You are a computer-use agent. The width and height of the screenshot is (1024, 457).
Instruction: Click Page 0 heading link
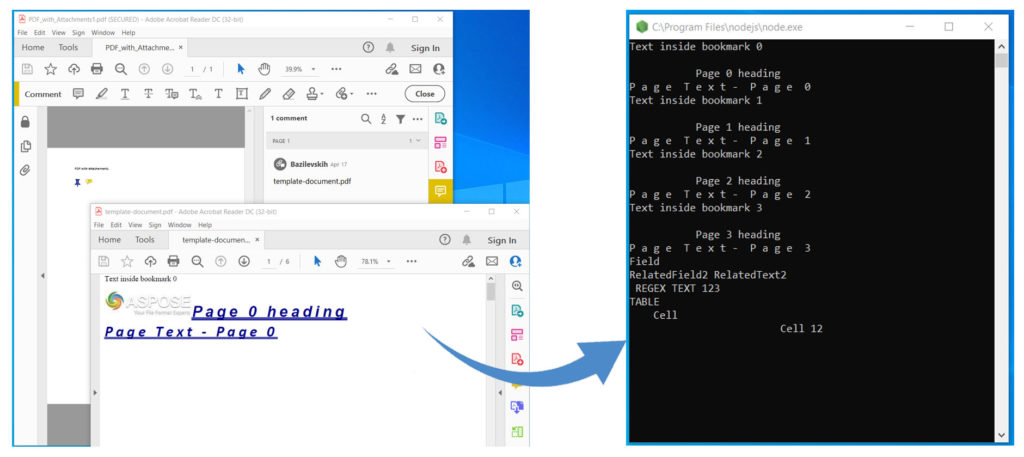269,311
